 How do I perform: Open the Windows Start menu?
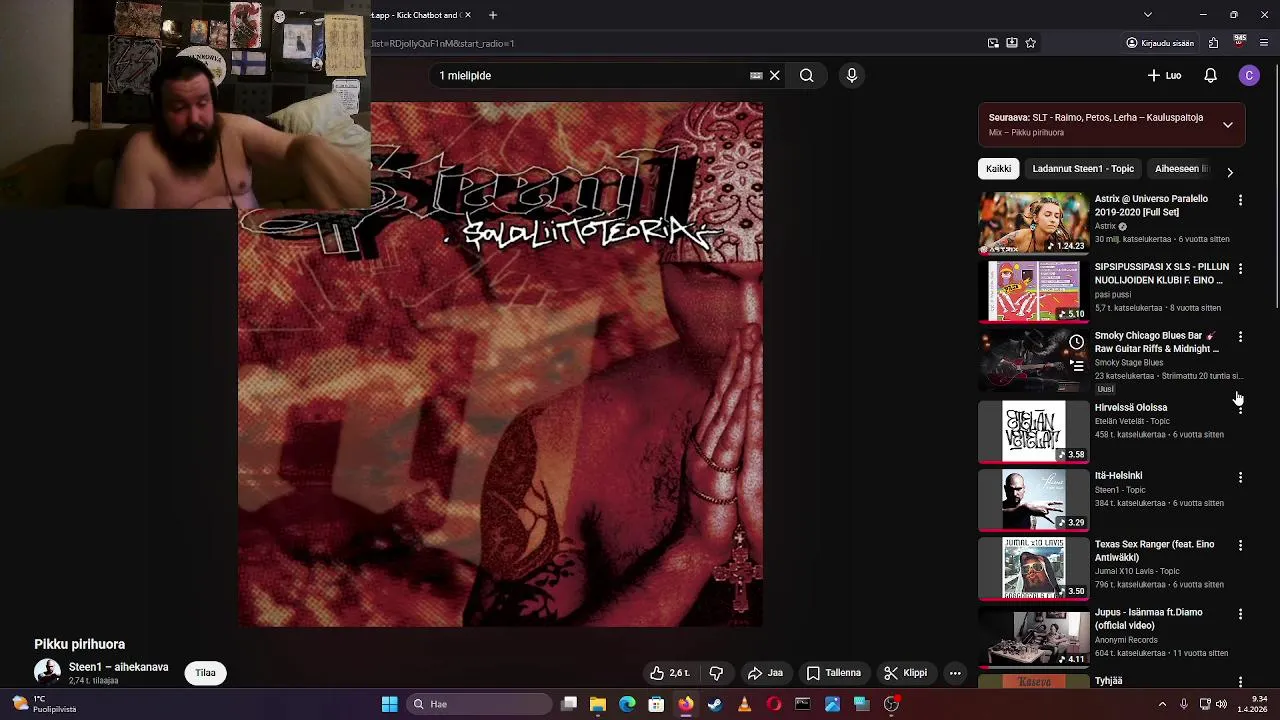click(x=389, y=704)
